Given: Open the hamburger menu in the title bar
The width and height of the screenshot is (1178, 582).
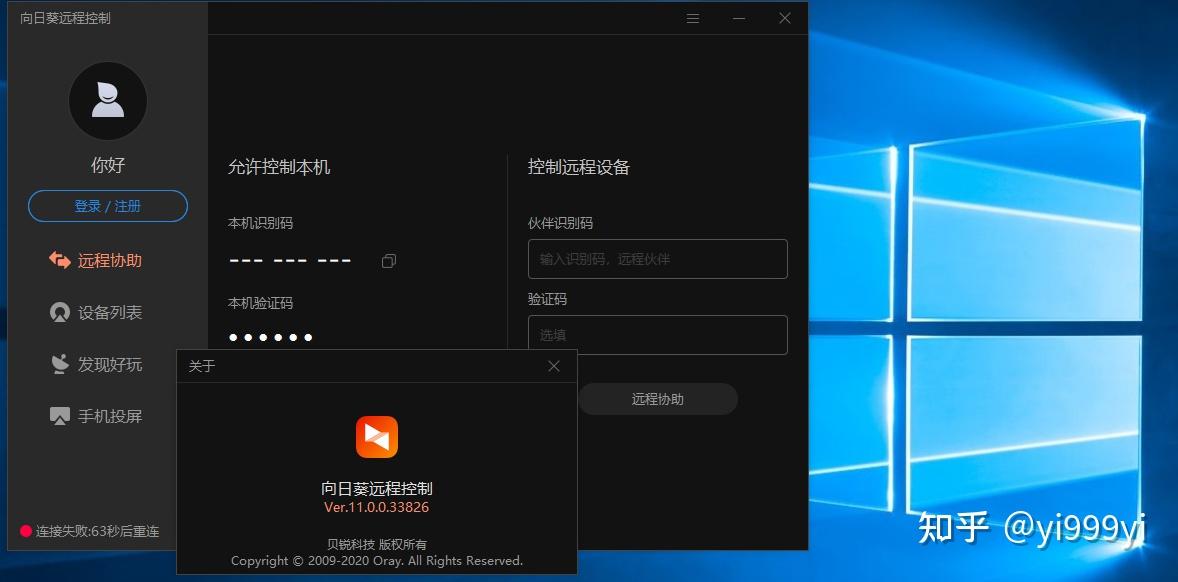Looking at the screenshot, I should click(692, 18).
